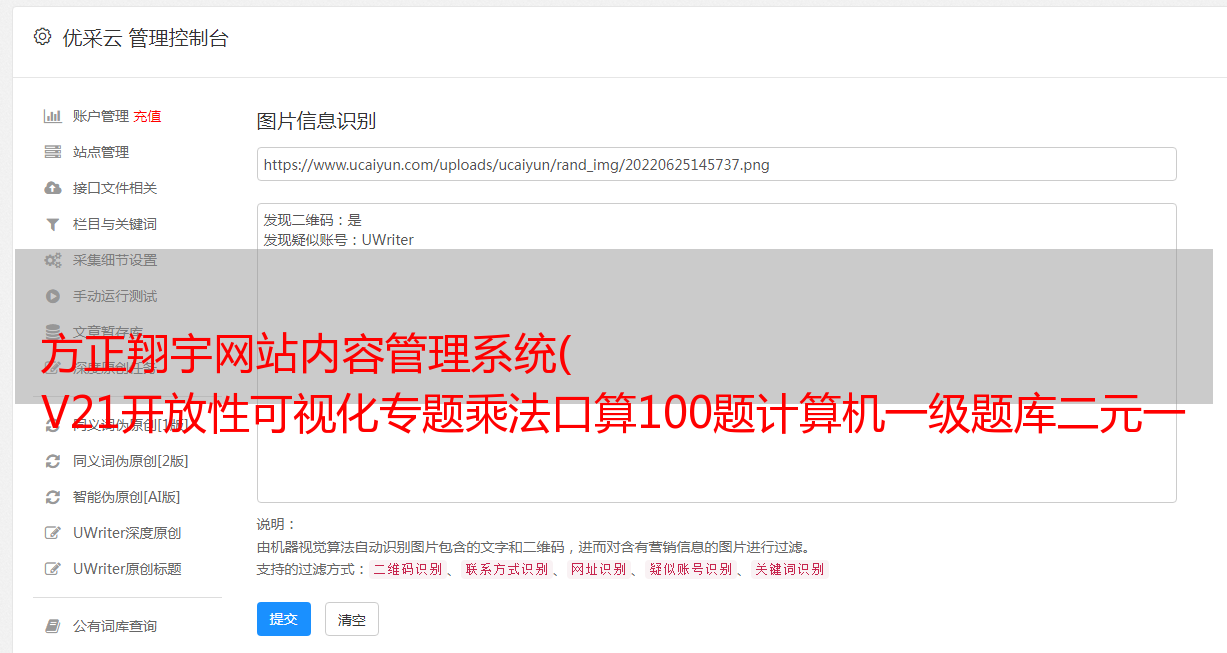
Task: Open 同义词伪原创[2版] page
Action: coord(131,461)
